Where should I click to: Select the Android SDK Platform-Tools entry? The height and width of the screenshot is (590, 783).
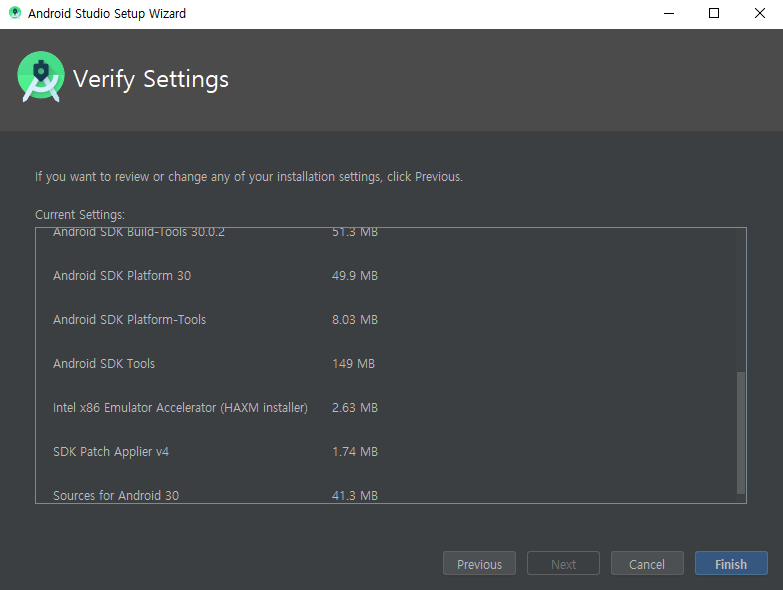[x=130, y=319]
